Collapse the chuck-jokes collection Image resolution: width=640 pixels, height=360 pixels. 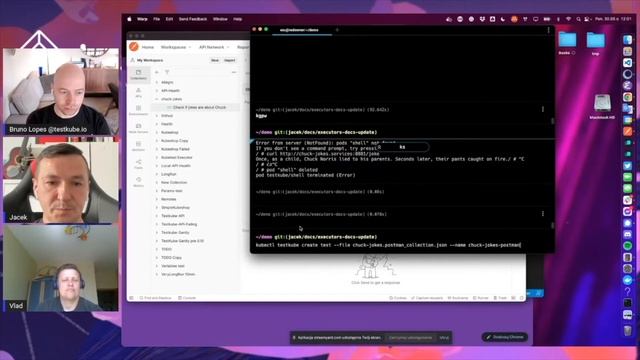pyautogui.click(x=157, y=99)
